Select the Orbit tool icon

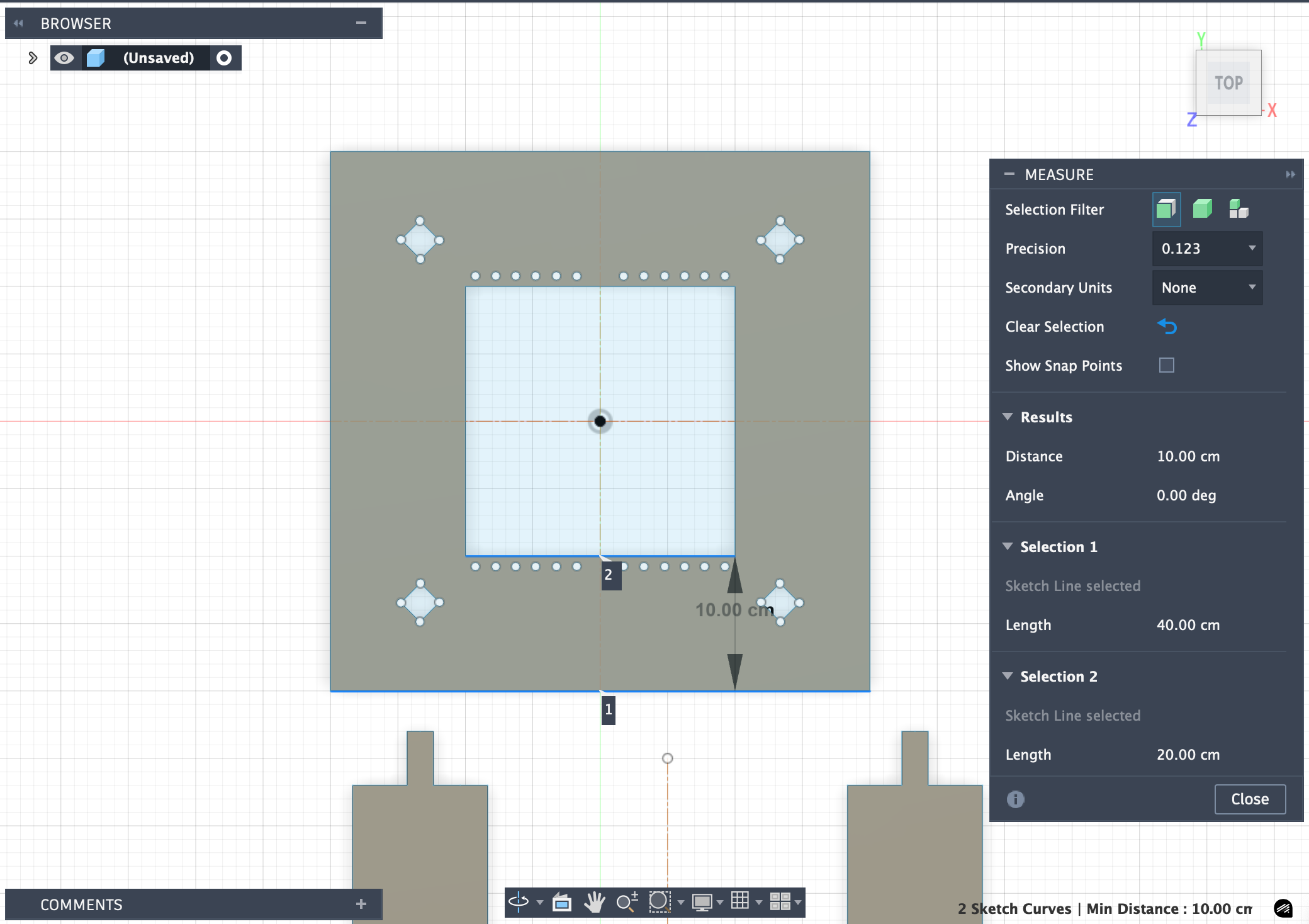pos(519,901)
